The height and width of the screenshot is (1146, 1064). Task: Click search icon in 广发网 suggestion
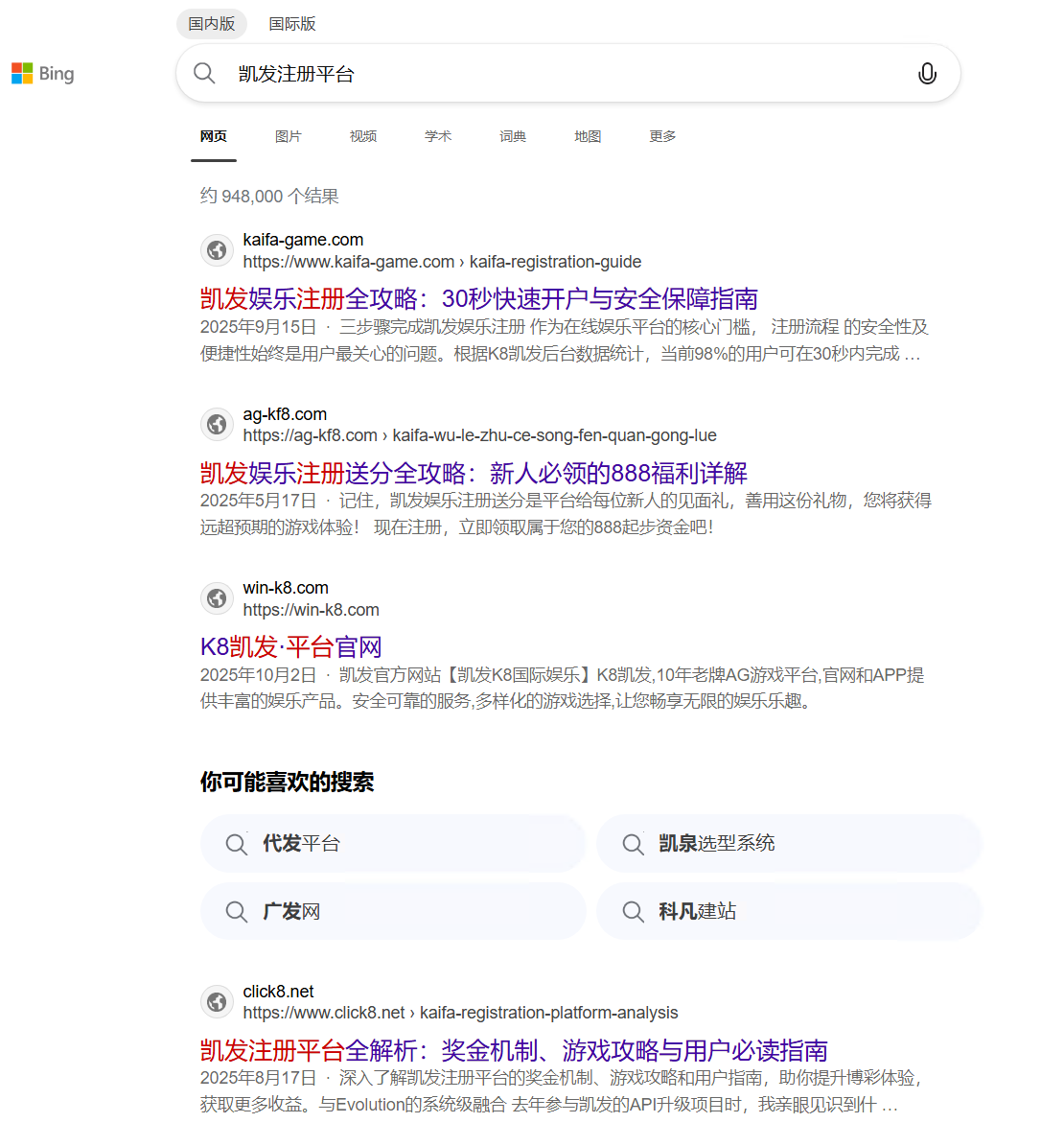(236, 911)
